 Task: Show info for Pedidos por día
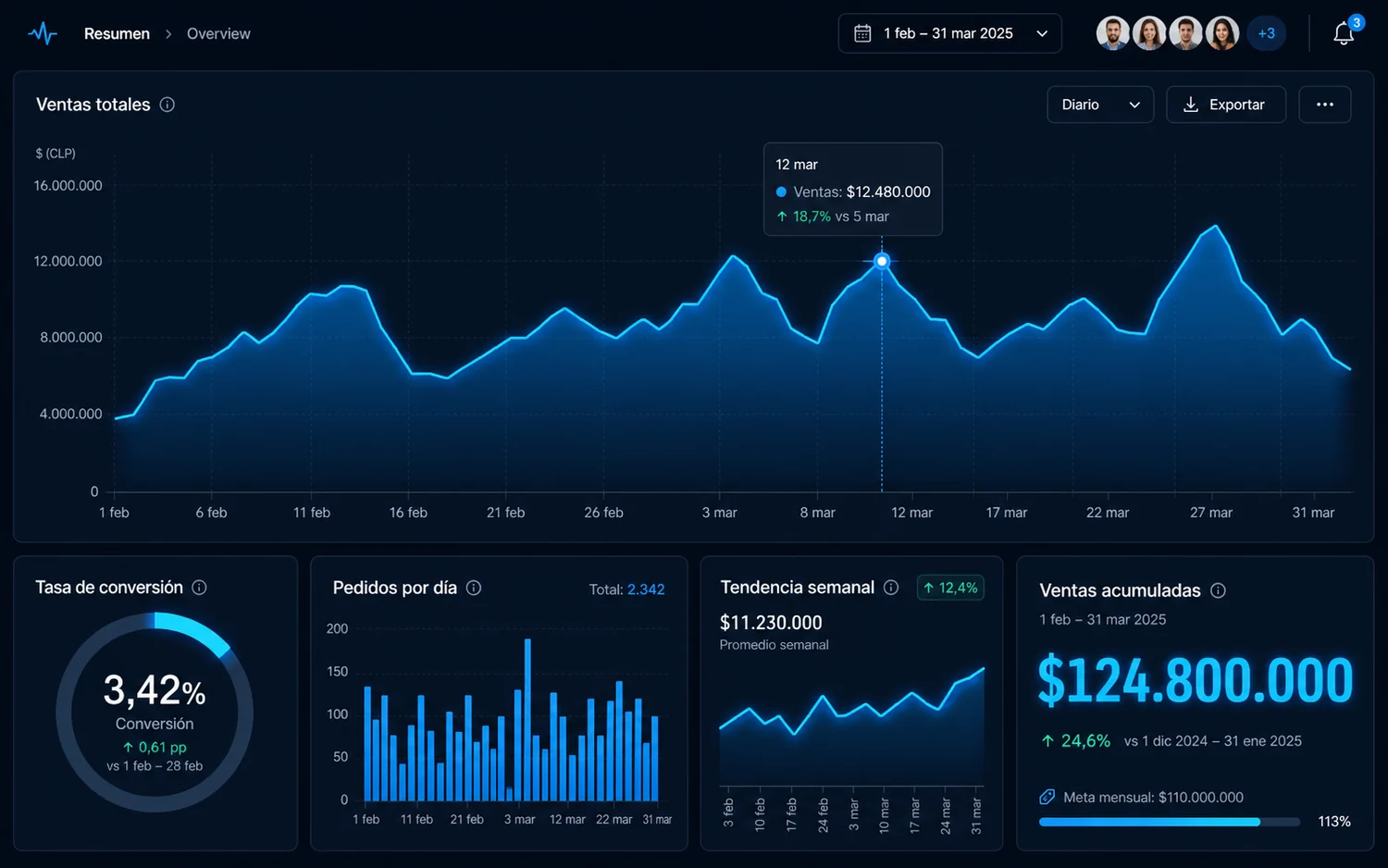tap(474, 588)
